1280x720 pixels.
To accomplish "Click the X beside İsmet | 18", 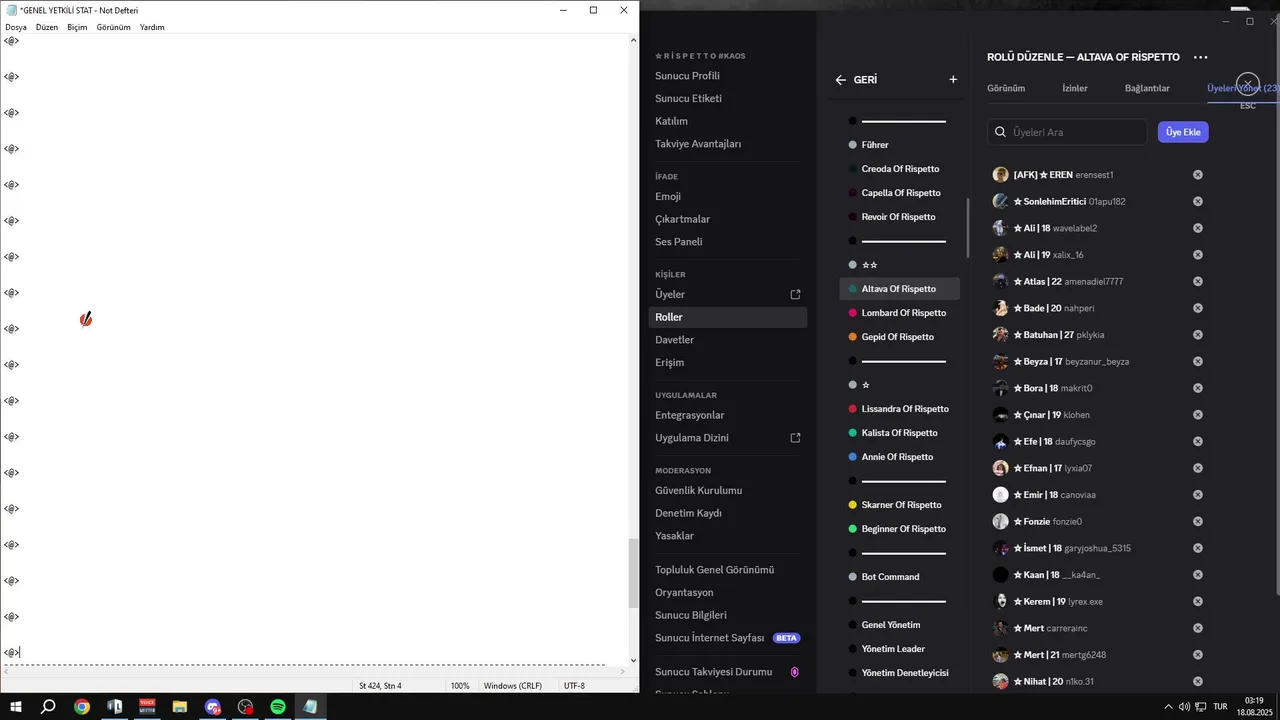I will [x=1198, y=548].
